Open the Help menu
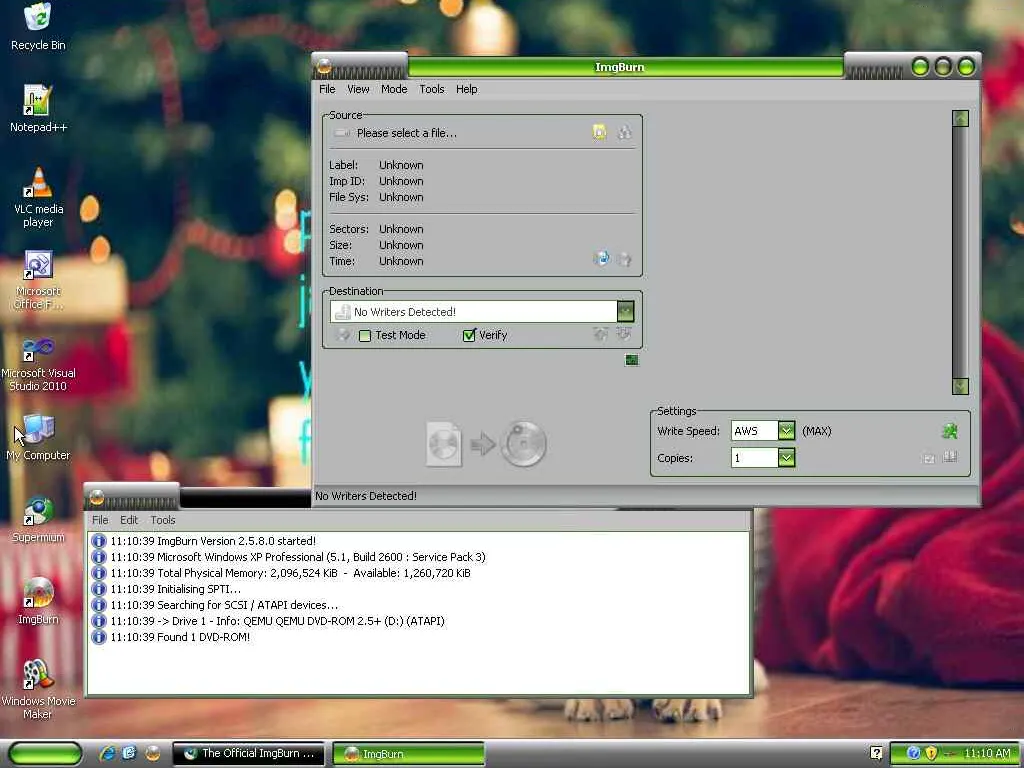The image size is (1024, 768). [x=466, y=89]
